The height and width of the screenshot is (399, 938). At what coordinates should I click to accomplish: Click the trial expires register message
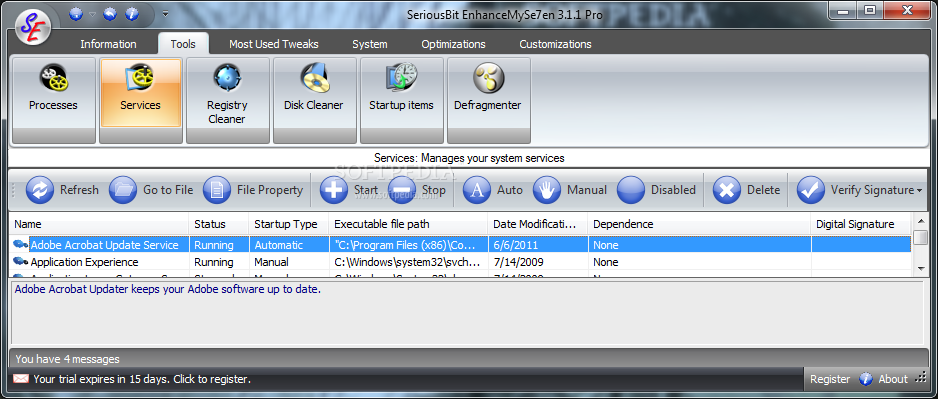142,379
